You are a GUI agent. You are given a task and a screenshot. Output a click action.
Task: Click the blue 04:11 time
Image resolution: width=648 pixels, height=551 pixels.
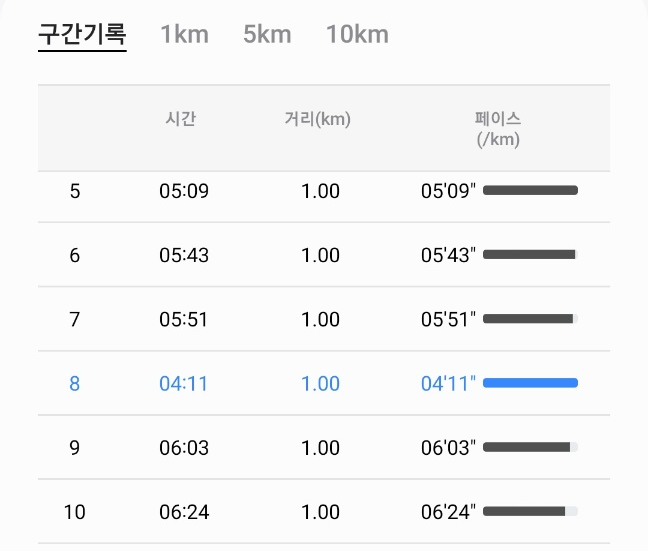183,384
